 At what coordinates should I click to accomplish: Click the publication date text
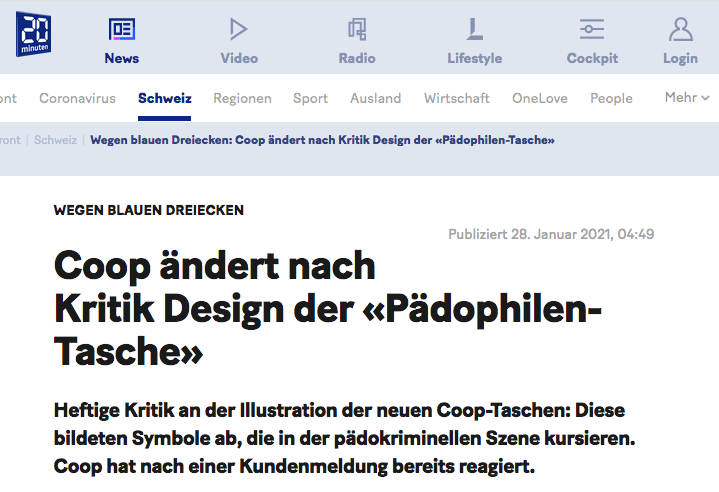551,234
